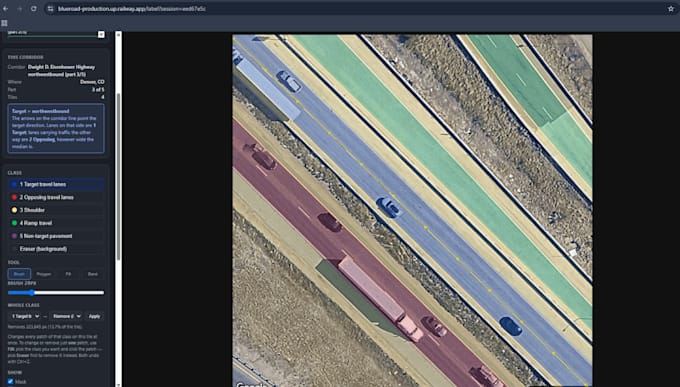This screenshot has height=387, width=680.
Task: Reload the page with the refresh icon
Action: click(33, 9)
